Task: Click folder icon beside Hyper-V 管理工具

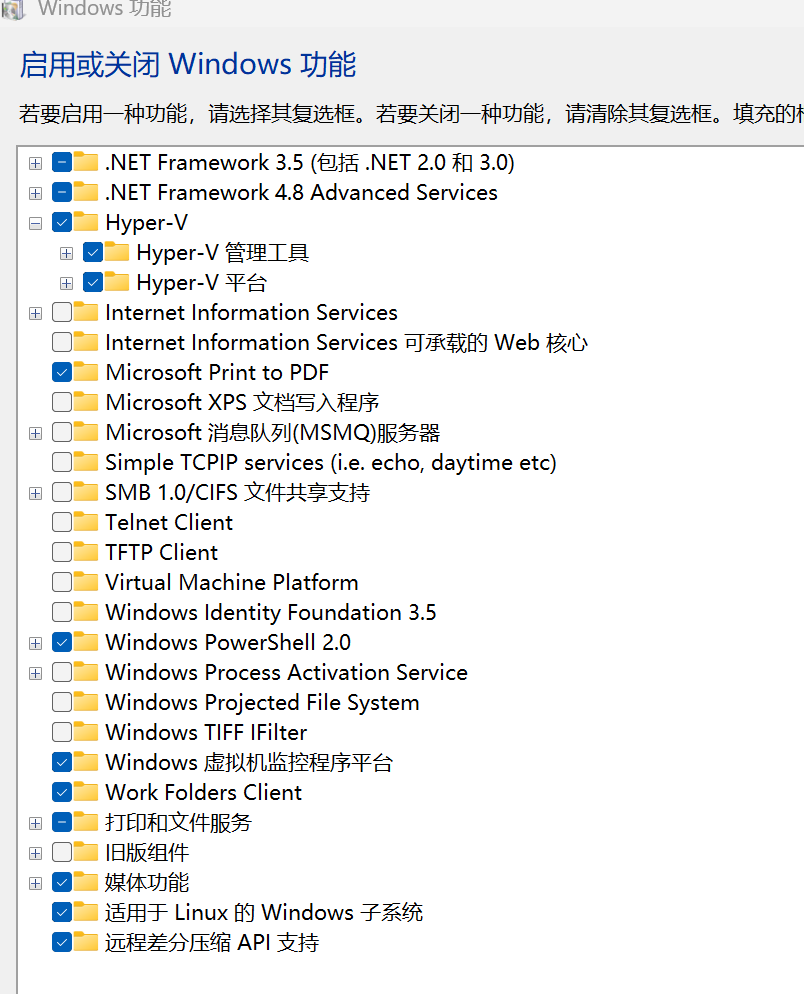Action: point(117,252)
